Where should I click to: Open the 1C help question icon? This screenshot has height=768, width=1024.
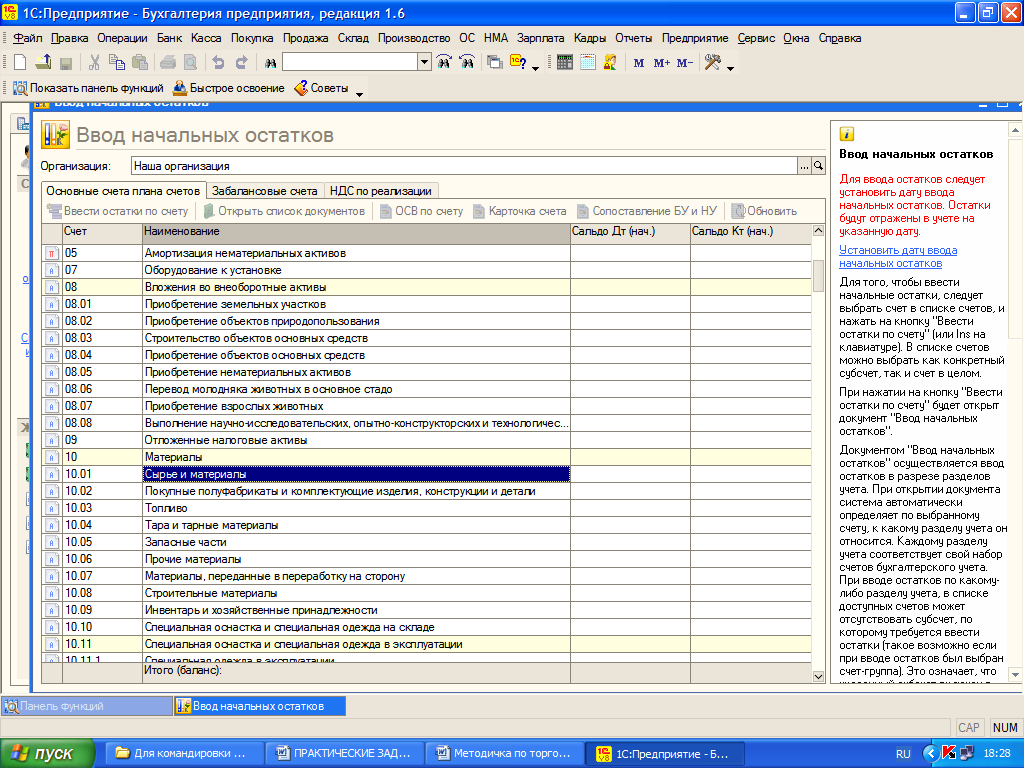519,63
